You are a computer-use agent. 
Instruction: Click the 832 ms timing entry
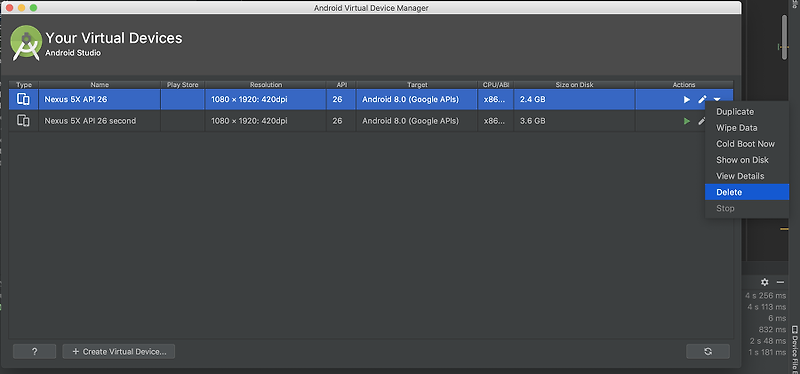point(772,329)
